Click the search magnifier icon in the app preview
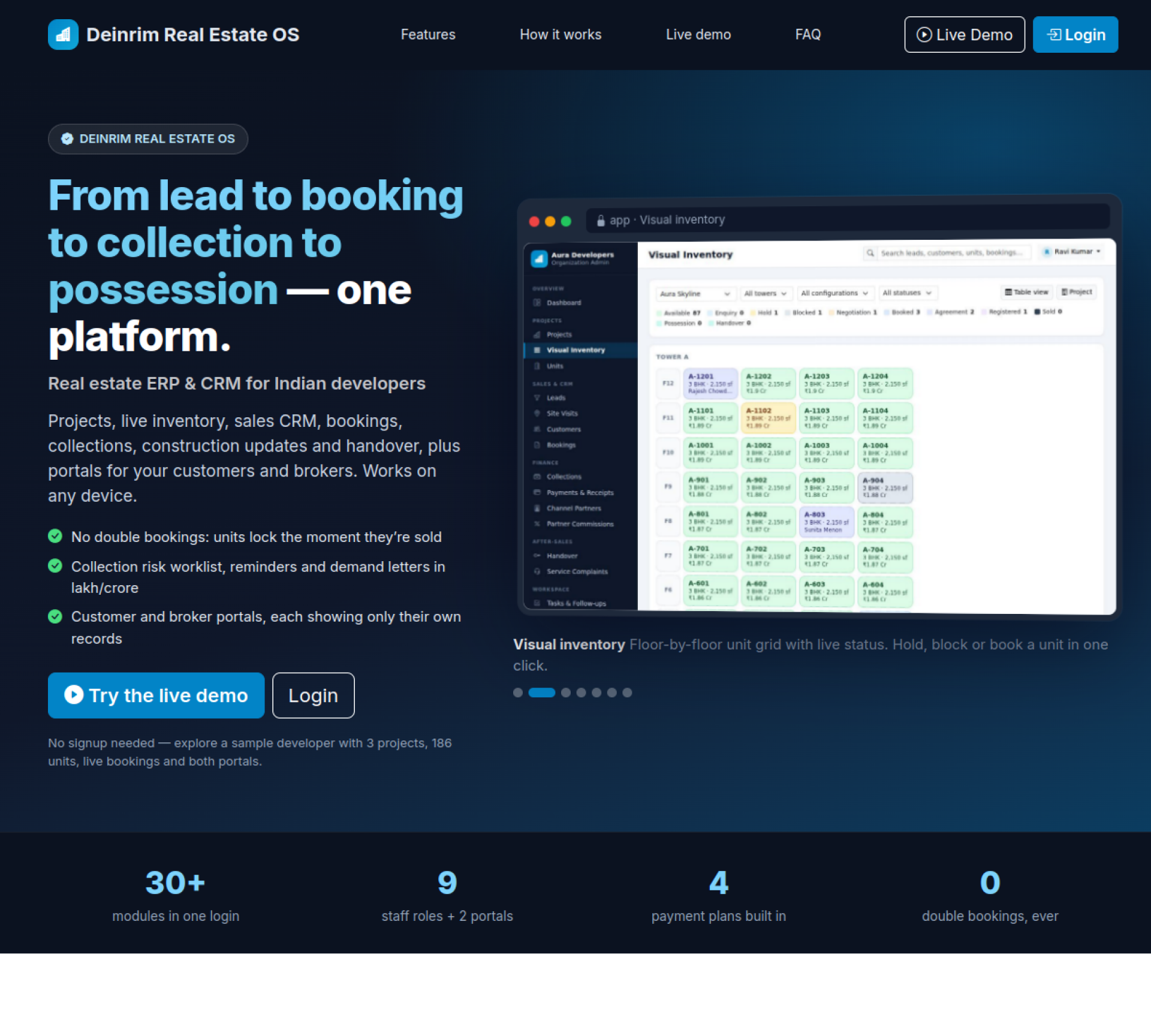The height and width of the screenshot is (1036, 1151). click(870, 253)
